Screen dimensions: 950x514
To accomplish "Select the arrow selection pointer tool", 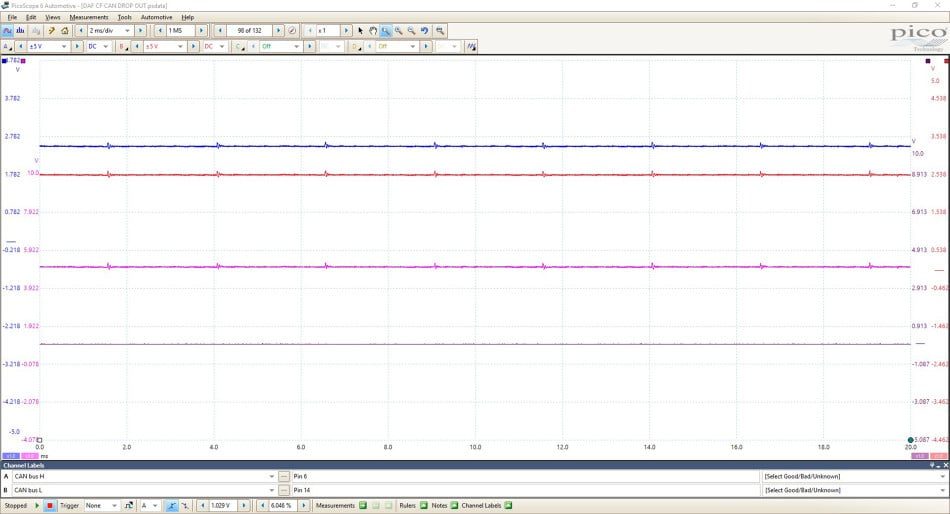I will click(x=360, y=30).
